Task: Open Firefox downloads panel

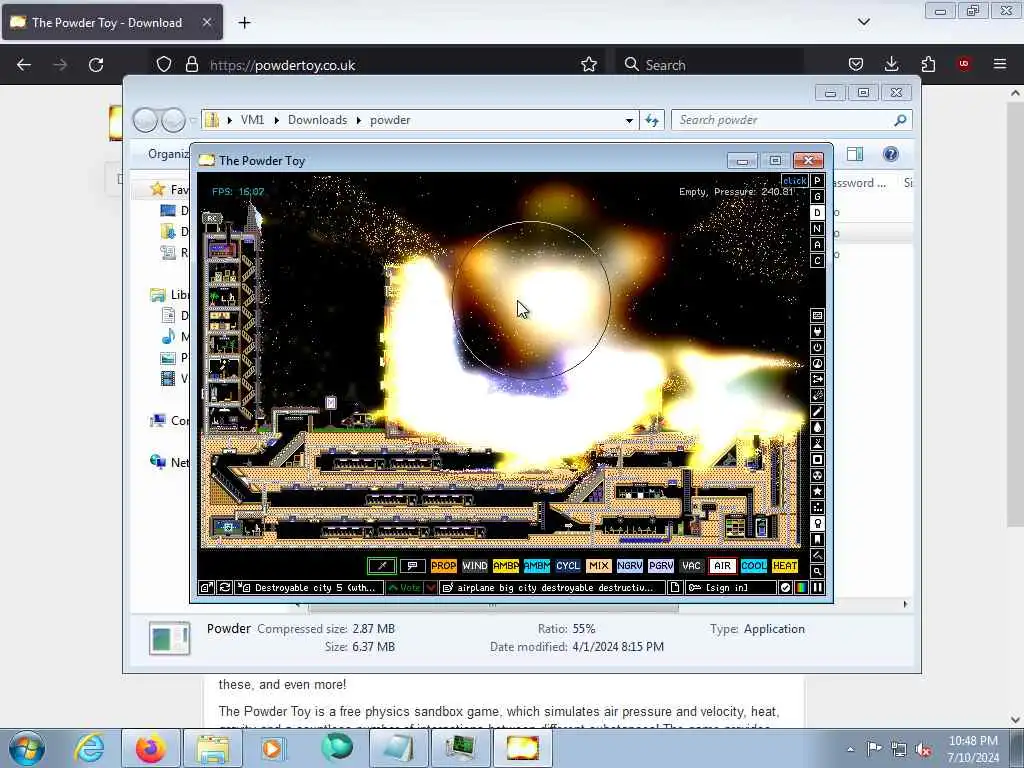Action: click(x=891, y=64)
